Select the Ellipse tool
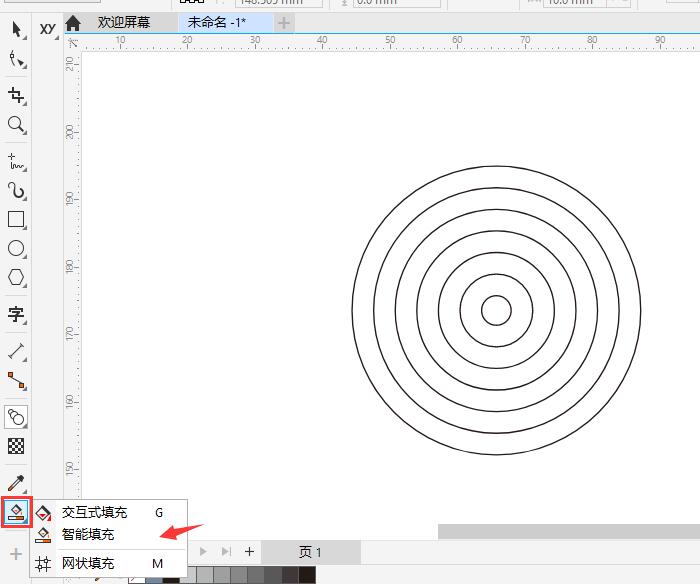700x584 pixels. click(x=16, y=248)
